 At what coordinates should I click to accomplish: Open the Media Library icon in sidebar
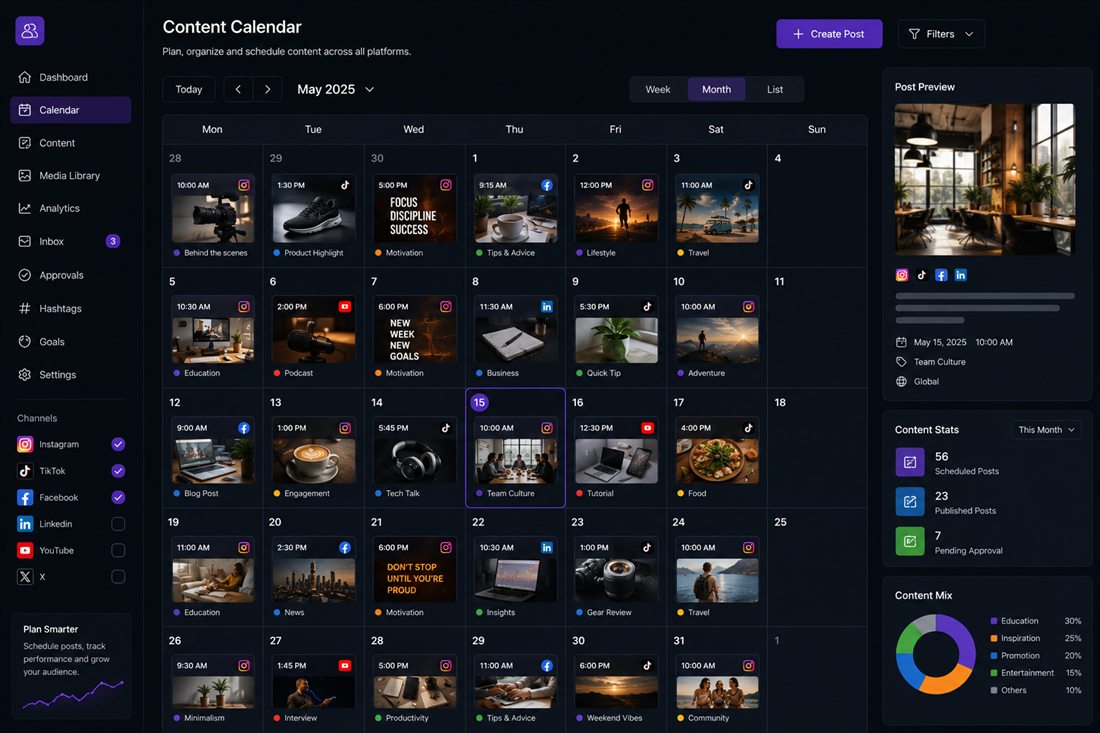coord(25,175)
